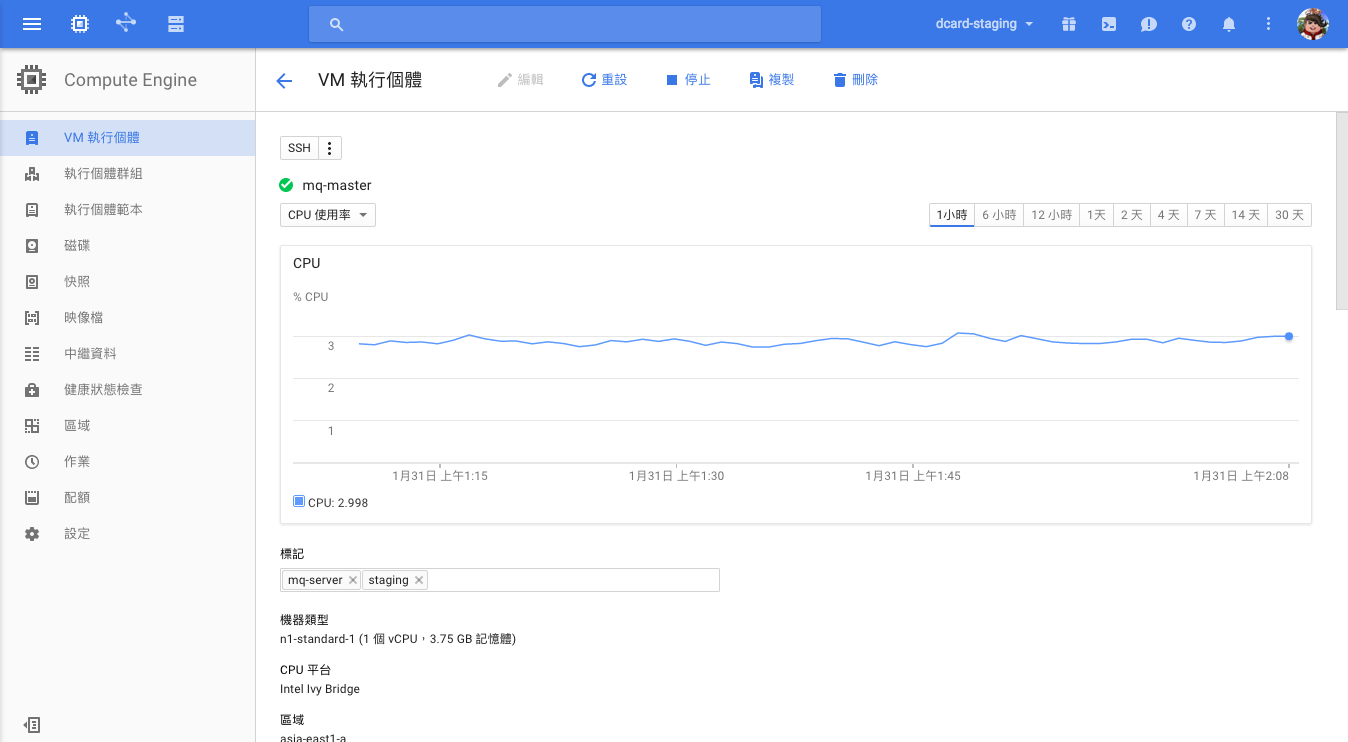Click the user avatar picture
The height and width of the screenshot is (742, 1348).
point(1312,24)
